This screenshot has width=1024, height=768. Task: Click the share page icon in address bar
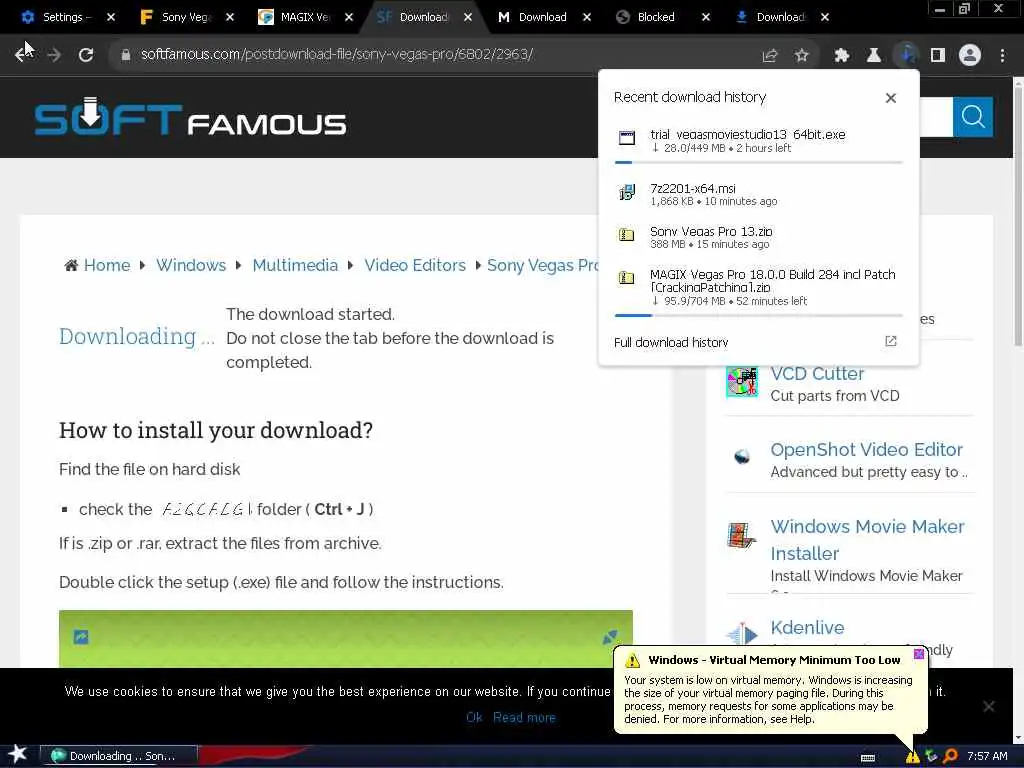coord(770,56)
